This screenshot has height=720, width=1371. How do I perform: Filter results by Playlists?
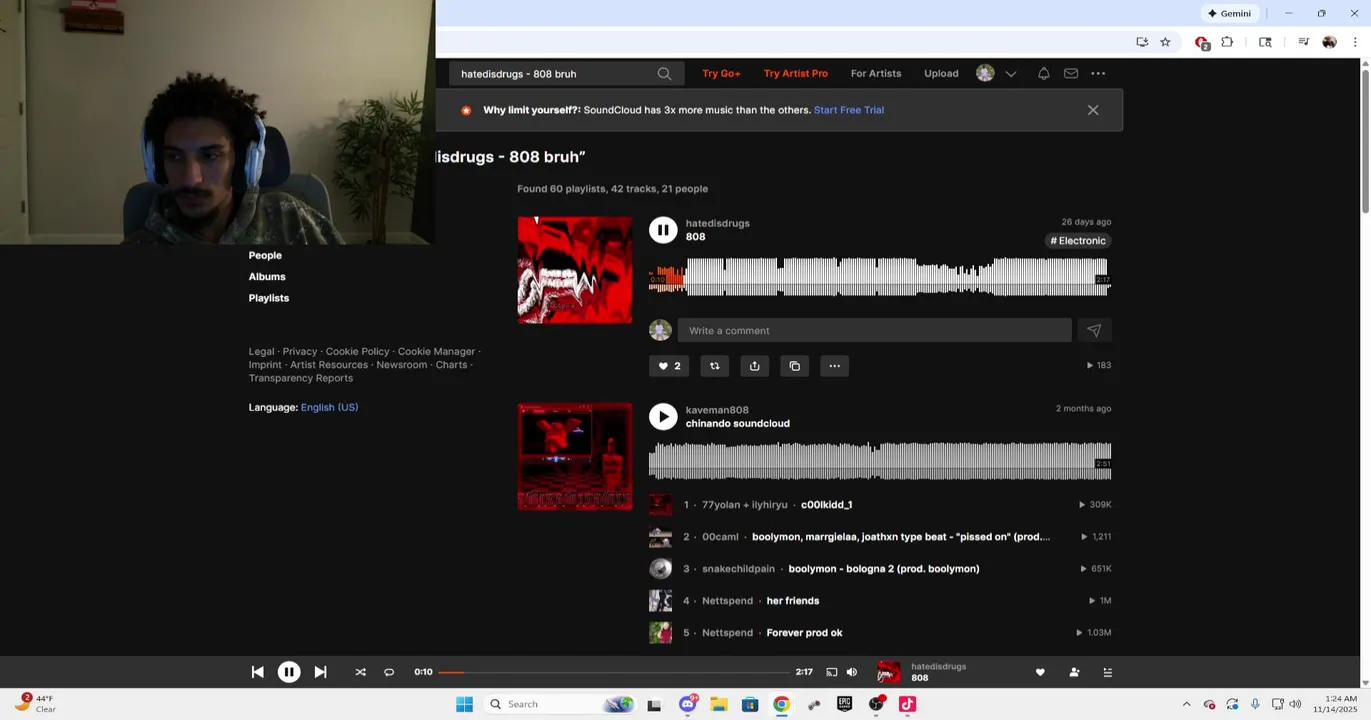point(269,298)
